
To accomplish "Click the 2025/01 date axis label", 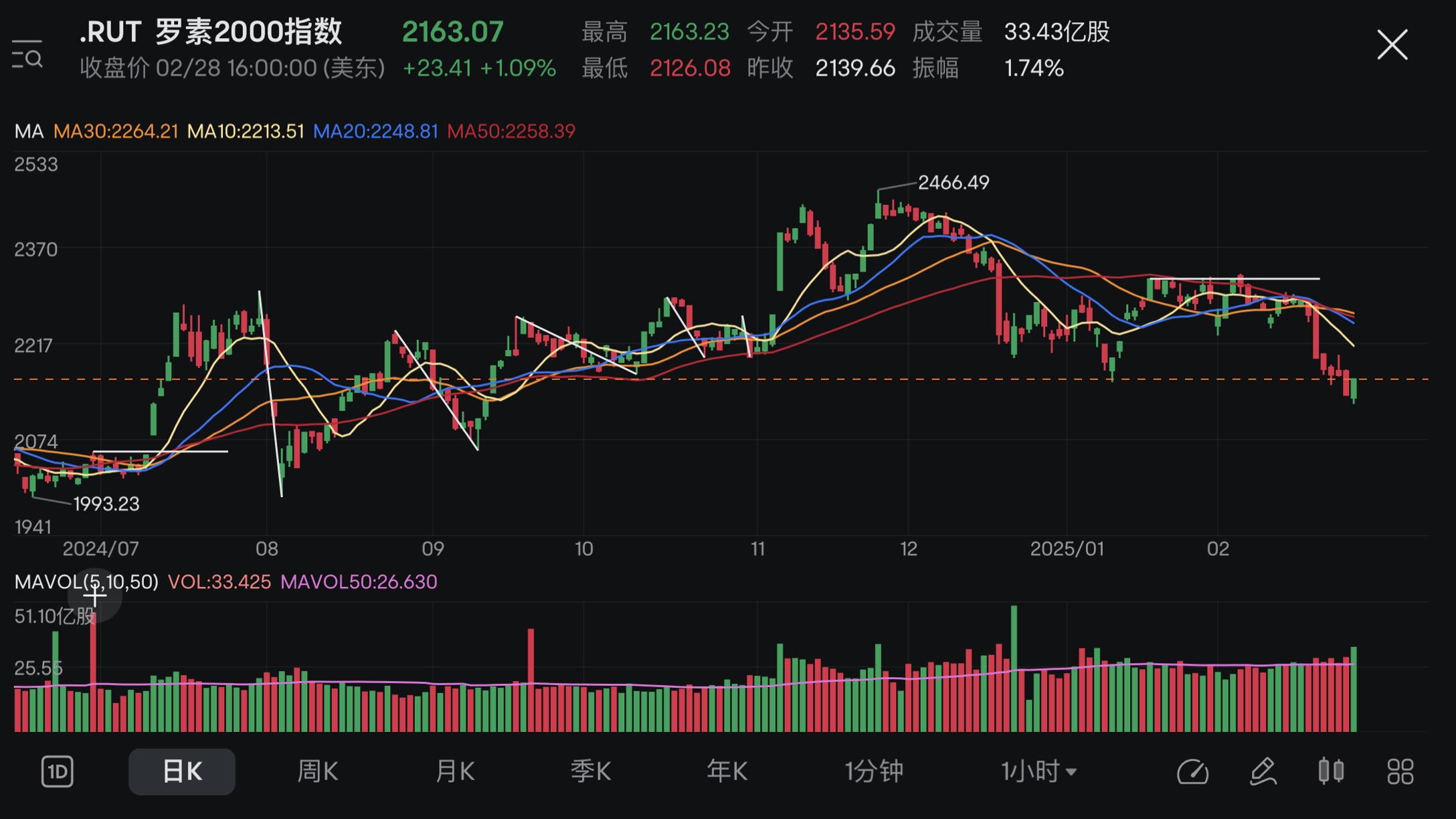I will click(x=1067, y=549).
